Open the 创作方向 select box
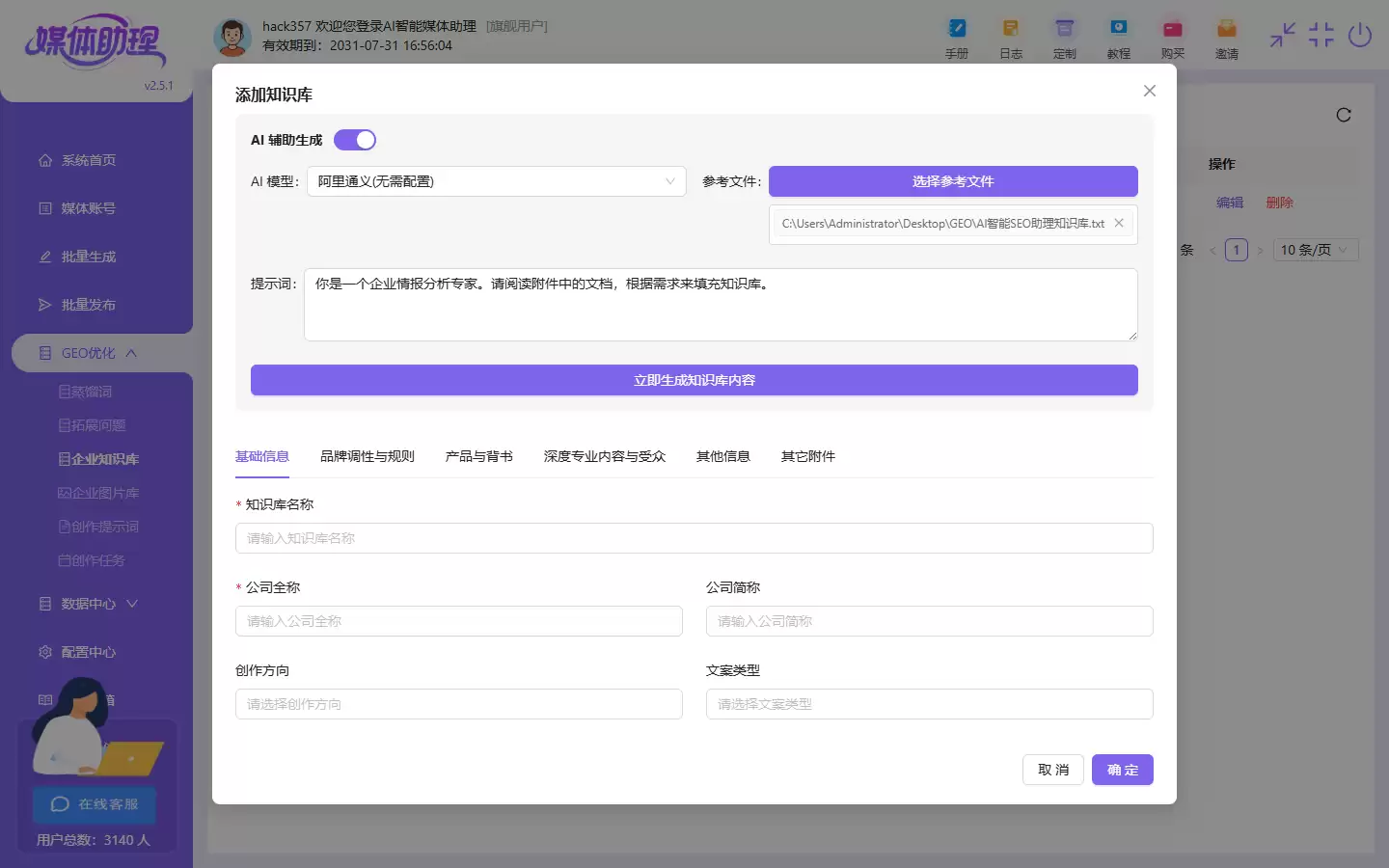 459,704
